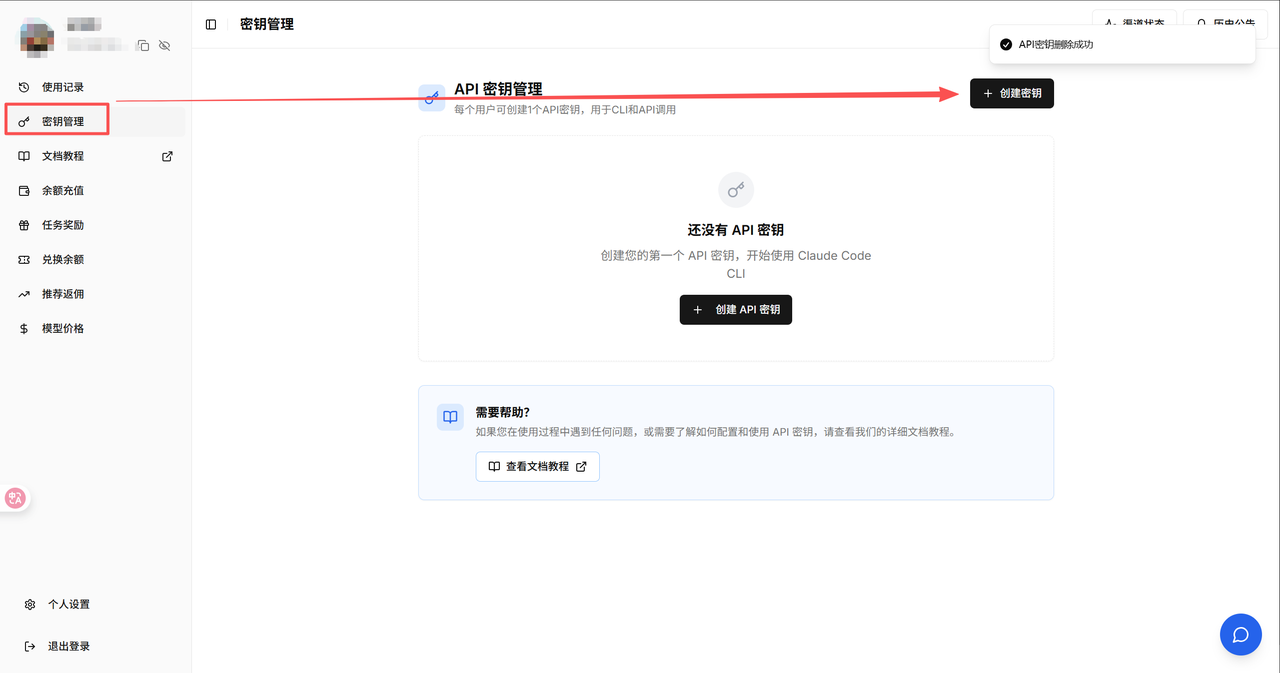Screen dimensions: 1280x673
Task: Open 任务奖励 gift menu item
Action: click(x=63, y=225)
